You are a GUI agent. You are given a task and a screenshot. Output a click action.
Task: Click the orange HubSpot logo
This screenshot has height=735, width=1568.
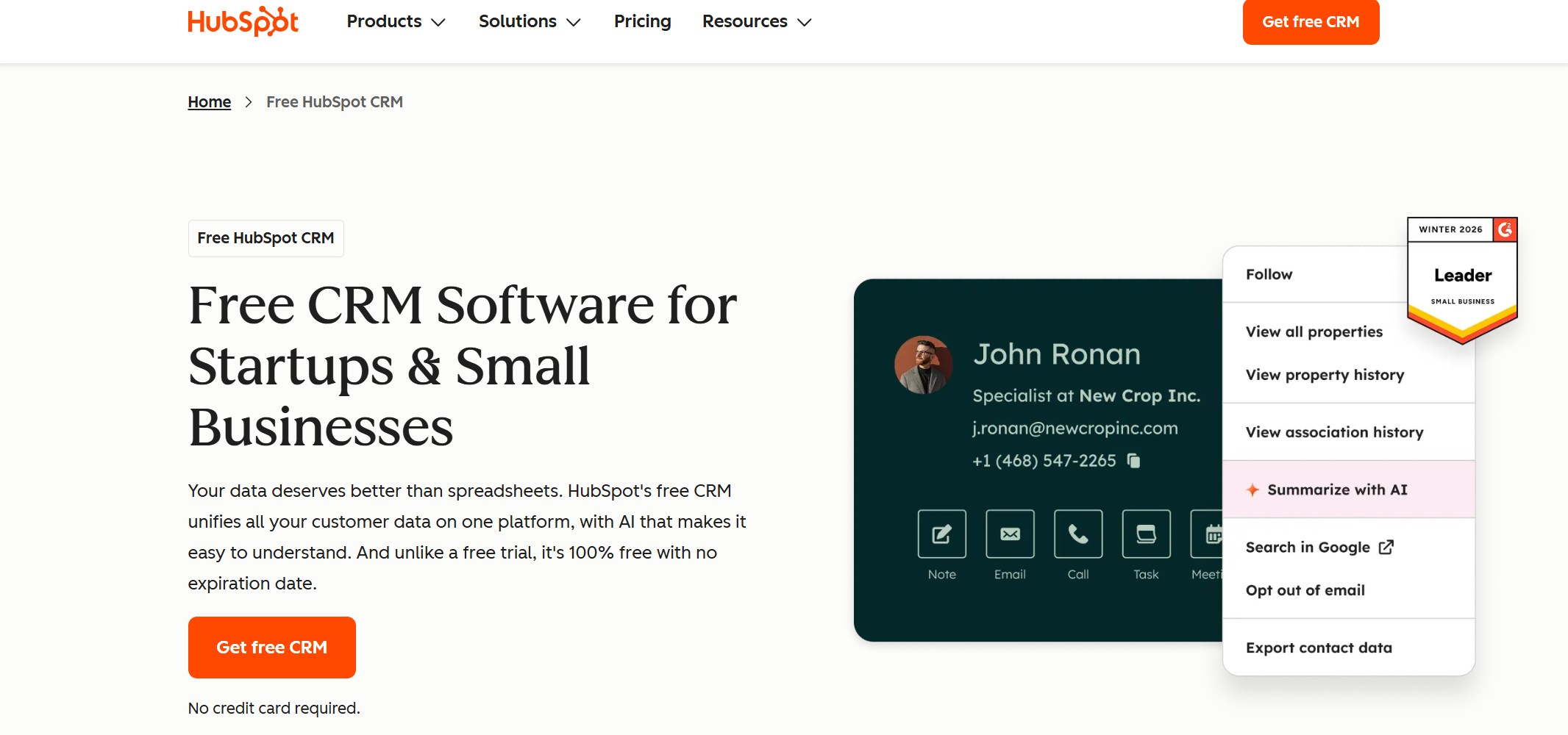243,22
